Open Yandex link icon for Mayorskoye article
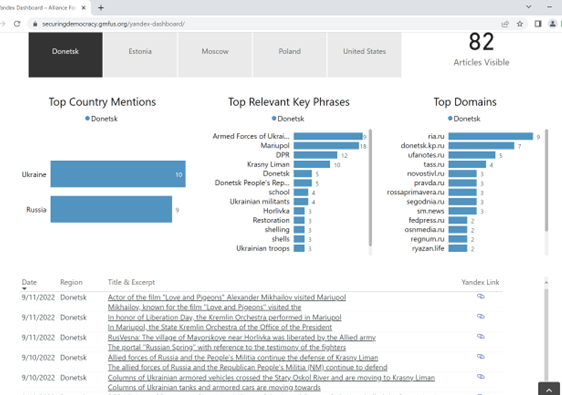Screen dimensions: 562x395 pos(481,337)
